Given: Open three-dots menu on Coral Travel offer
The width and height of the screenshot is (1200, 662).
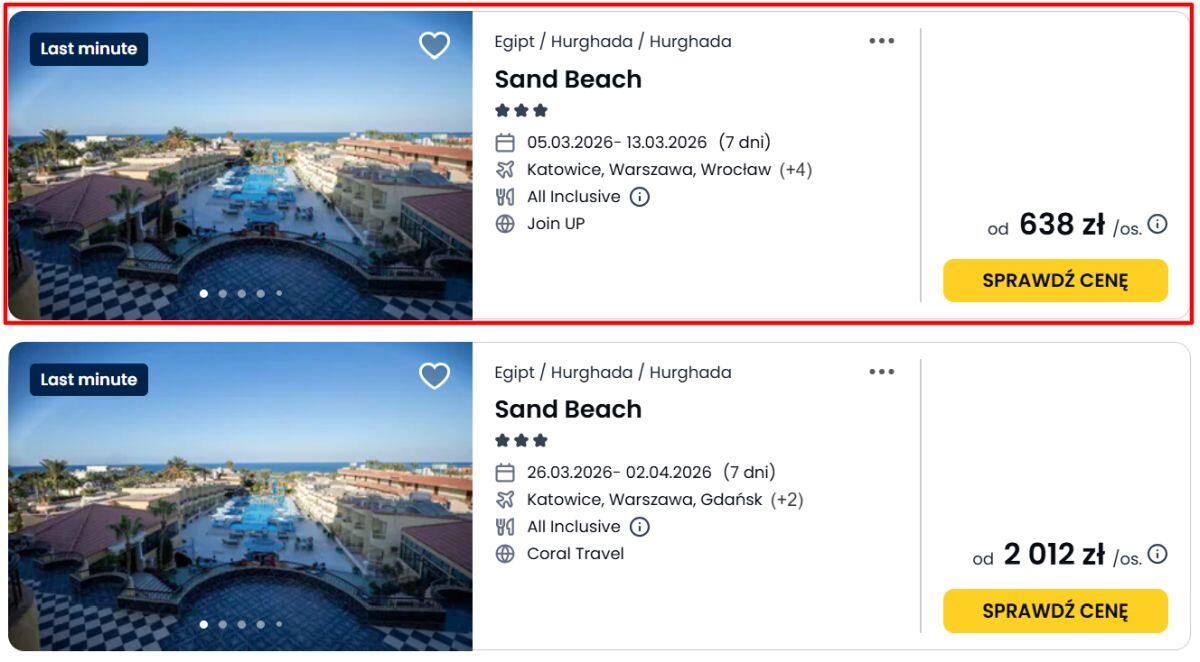Looking at the screenshot, I should pyautogui.click(x=881, y=372).
